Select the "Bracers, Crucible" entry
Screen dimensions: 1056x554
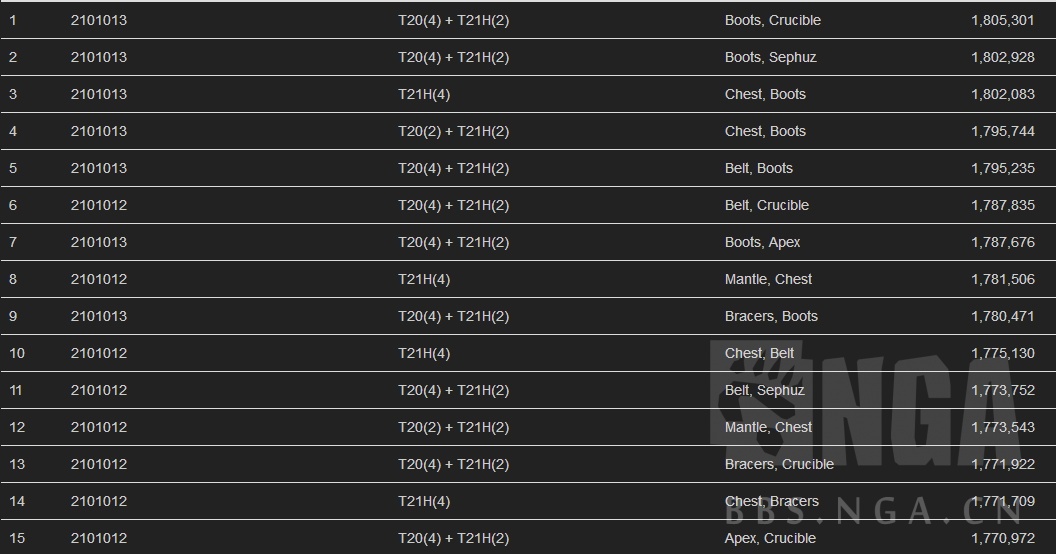pos(779,464)
